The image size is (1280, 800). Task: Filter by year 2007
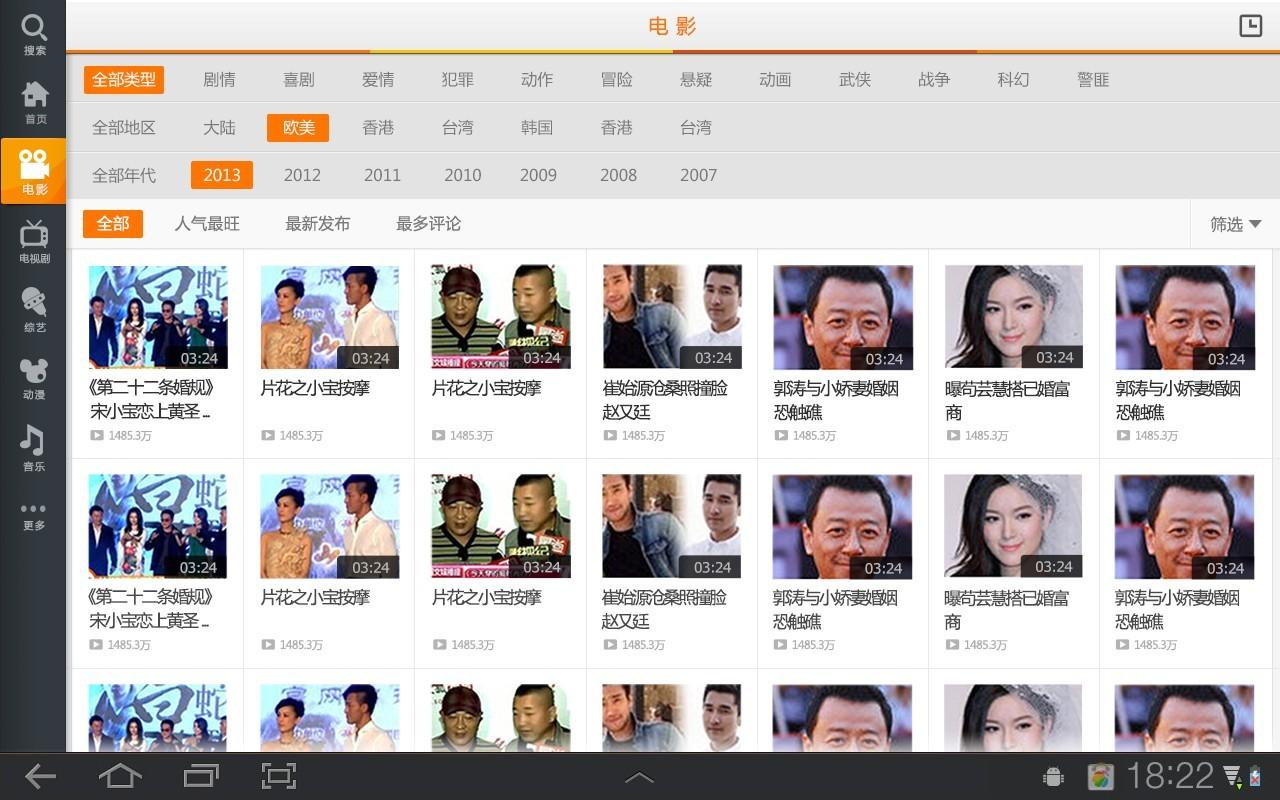pyautogui.click(x=698, y=175)
